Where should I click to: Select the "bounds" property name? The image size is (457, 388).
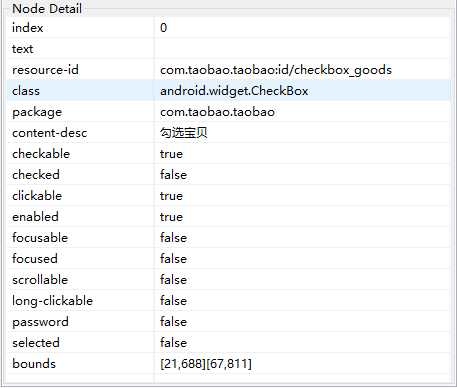(x=34, y=364)
